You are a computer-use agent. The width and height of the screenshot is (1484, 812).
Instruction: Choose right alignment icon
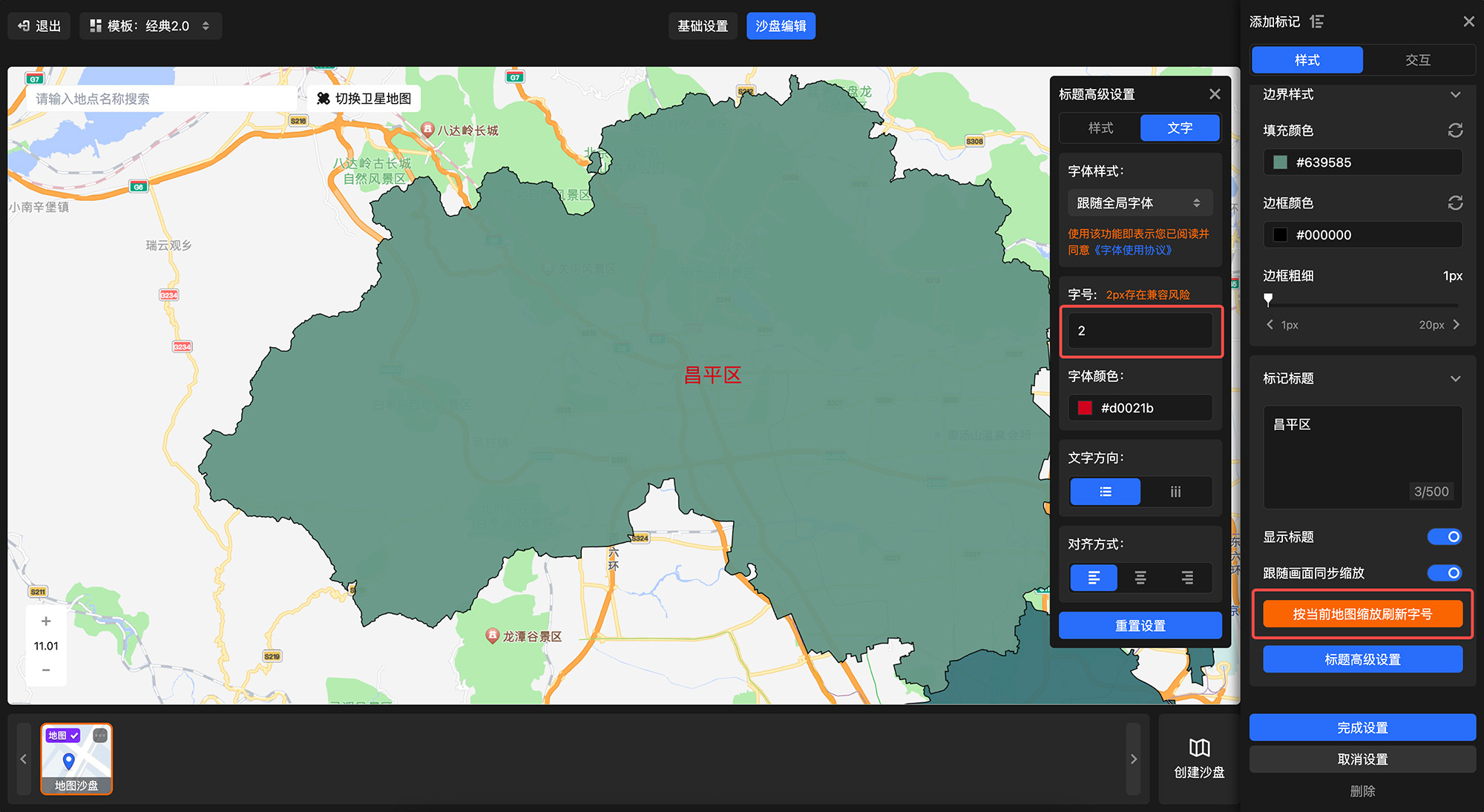point(1187,578)
